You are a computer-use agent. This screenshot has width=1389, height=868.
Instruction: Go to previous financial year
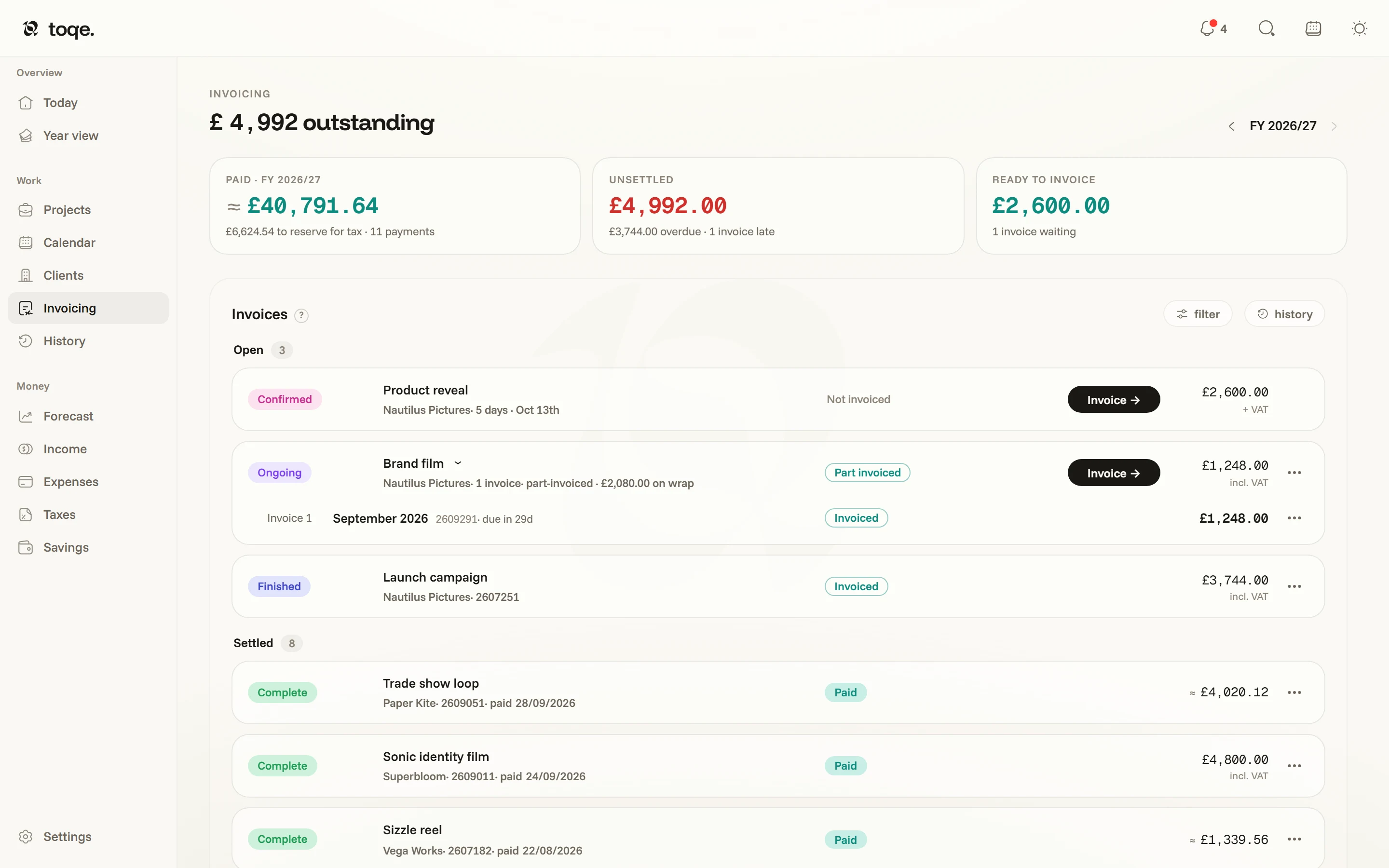coord(1231,126)
